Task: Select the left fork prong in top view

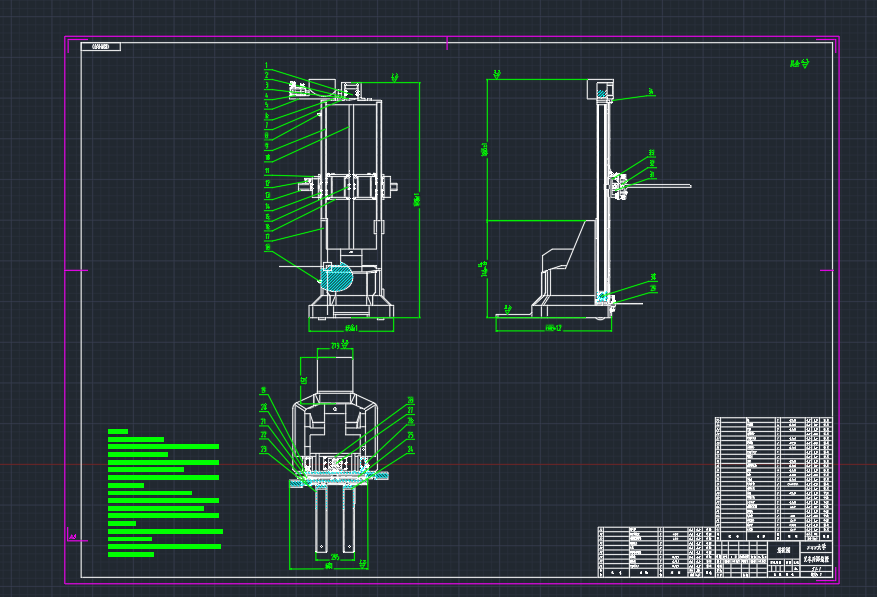Action: 320,522
